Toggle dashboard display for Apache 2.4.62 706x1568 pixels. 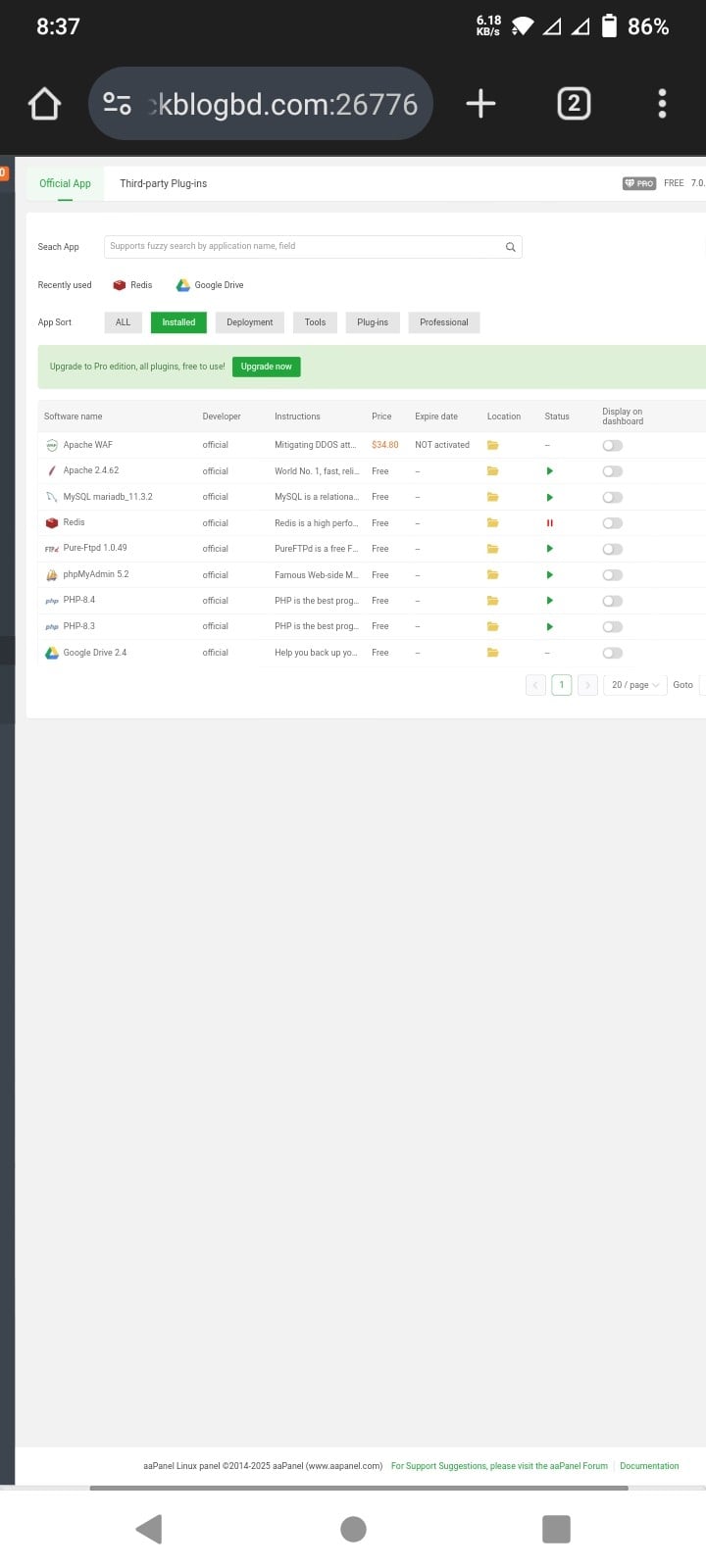613,471
